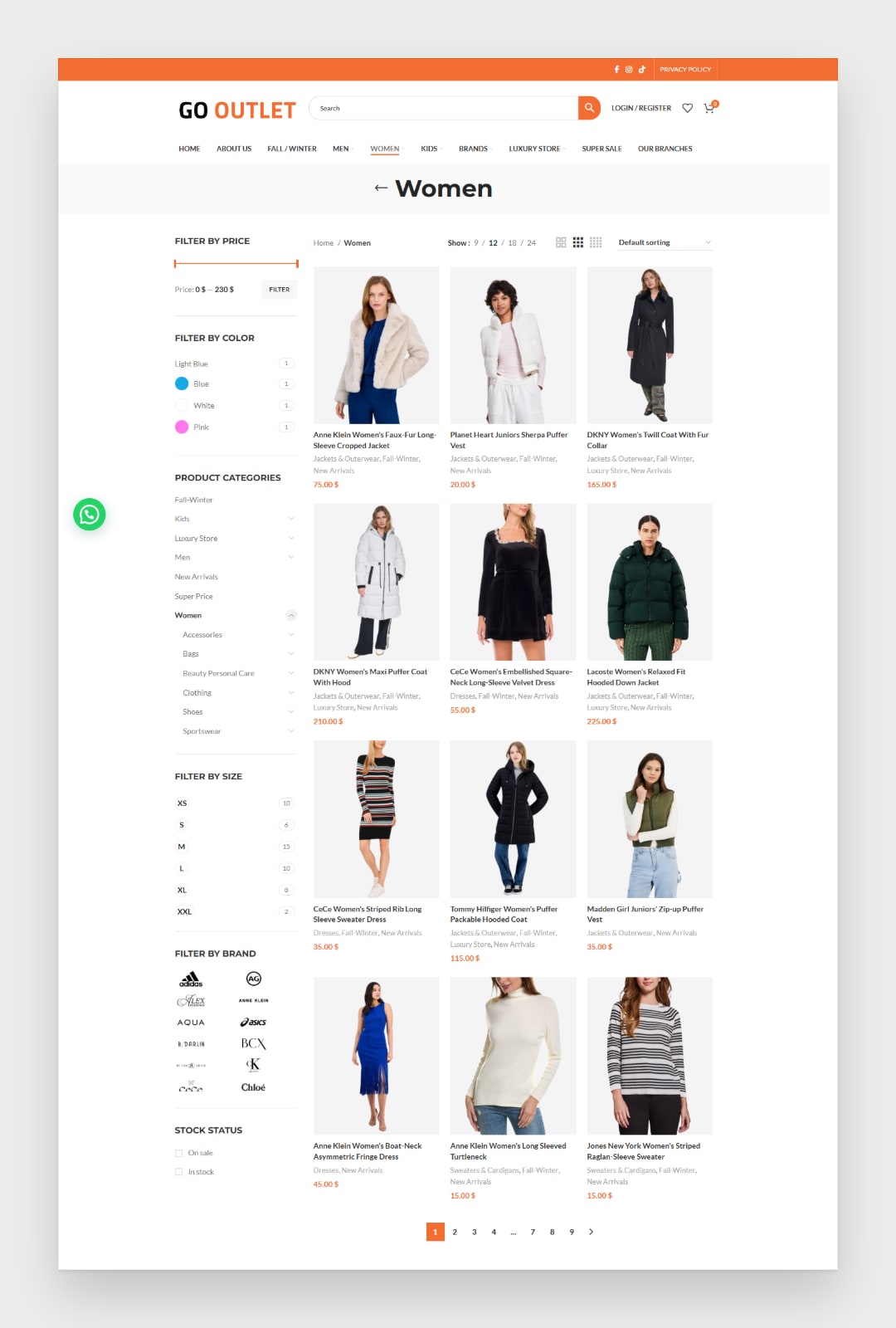The height and width of the screenshot is (1328, 896).
Task: Check the In stock status box
Action: [x=178, y=1172]
